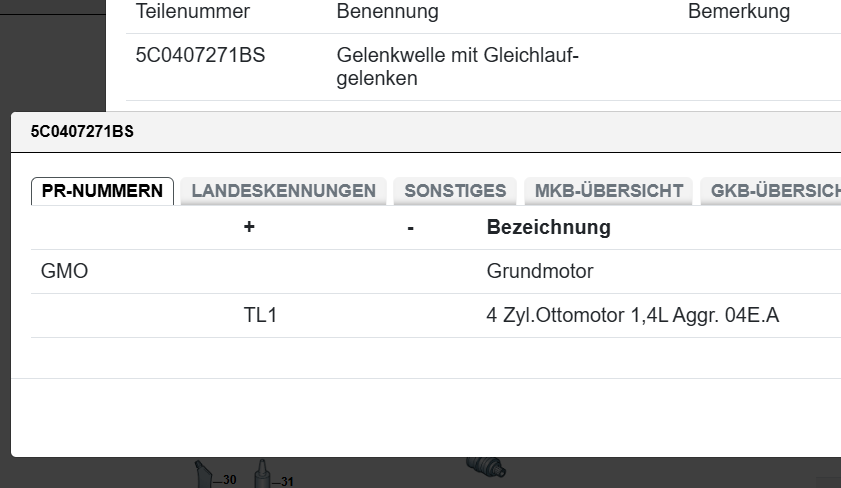Click the minus column header
The height and width of the screenshot is (488, 841).
pos(411,228)
